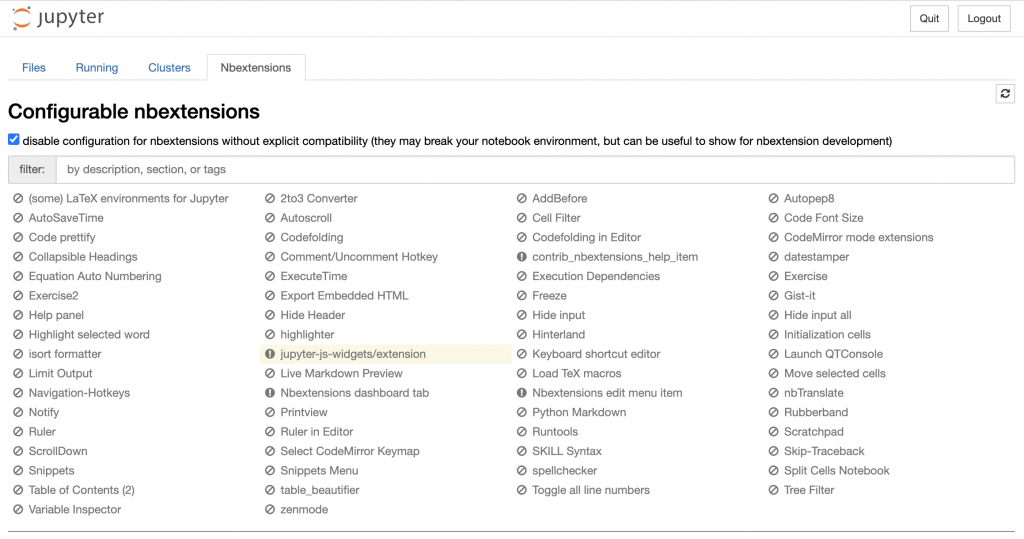Open the isort formatter extension
This screenshot has width=1024, height=539.
click(65, 354)
